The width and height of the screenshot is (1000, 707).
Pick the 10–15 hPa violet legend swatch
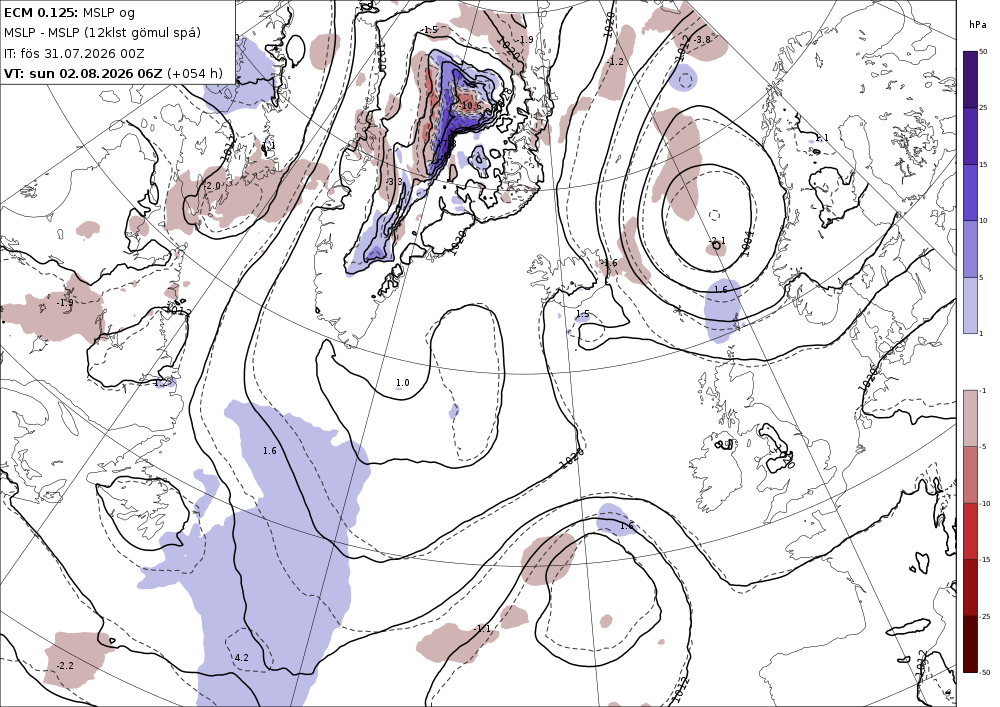click(969, 193)
